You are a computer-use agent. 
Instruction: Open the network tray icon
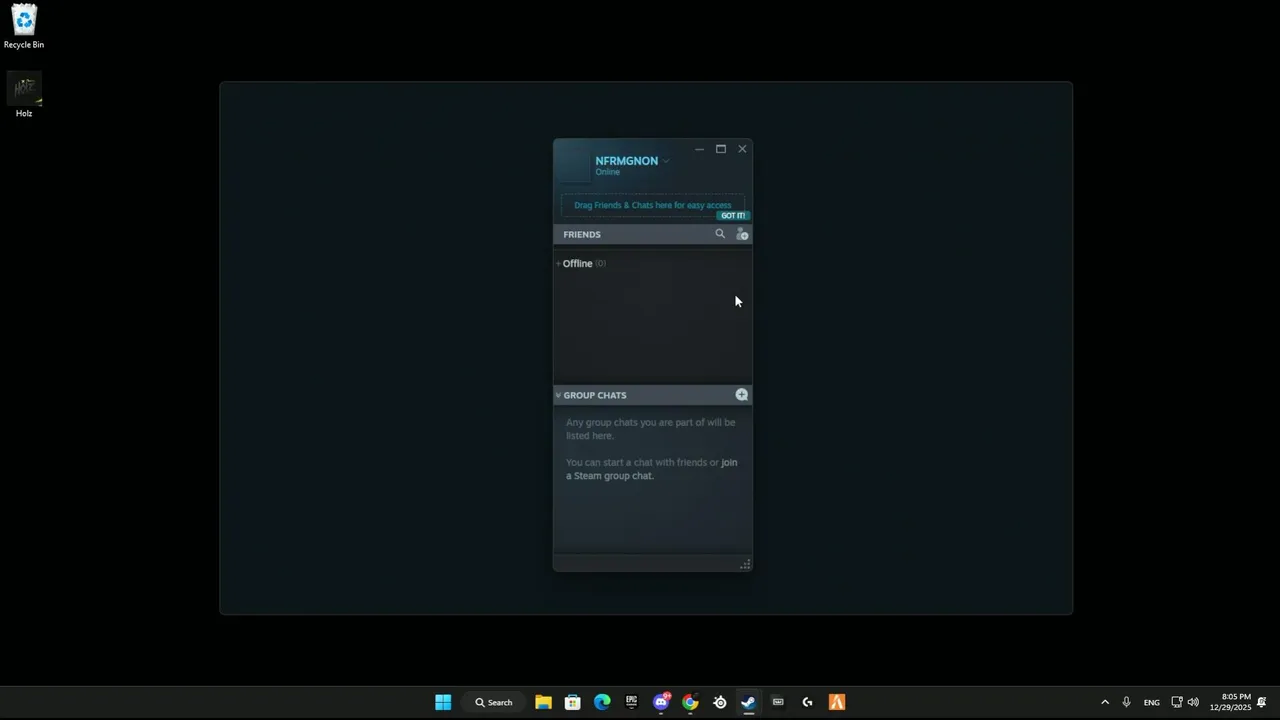[1177, 702]
